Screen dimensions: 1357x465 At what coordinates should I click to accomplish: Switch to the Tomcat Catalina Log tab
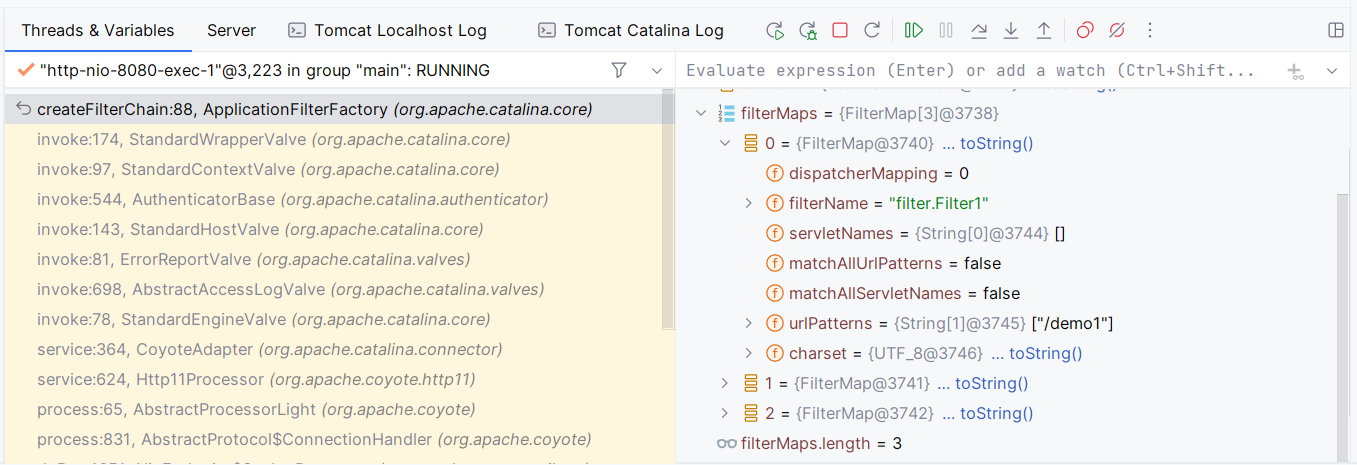pyautogui.click(x=630, y=31)
